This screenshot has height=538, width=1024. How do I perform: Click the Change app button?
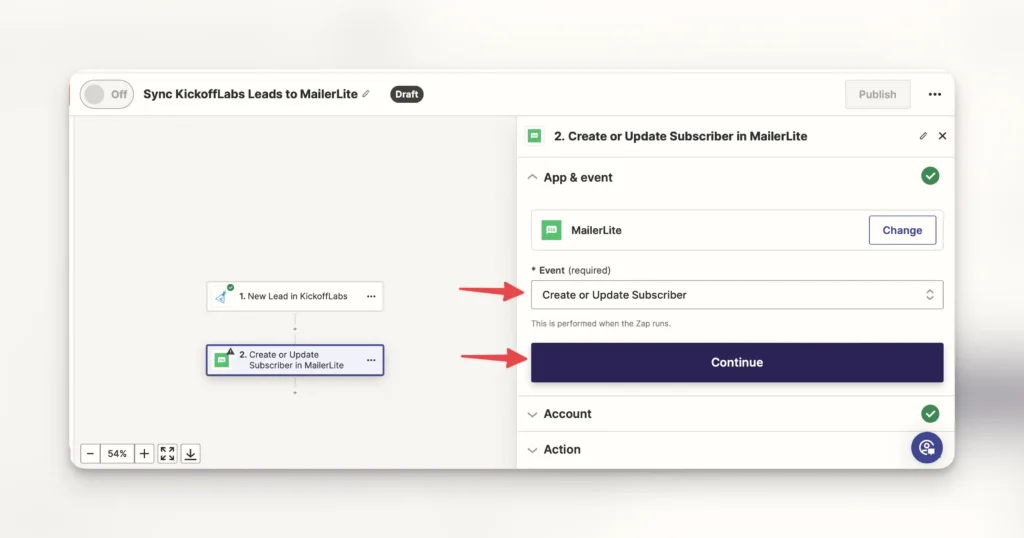(902, 230)
